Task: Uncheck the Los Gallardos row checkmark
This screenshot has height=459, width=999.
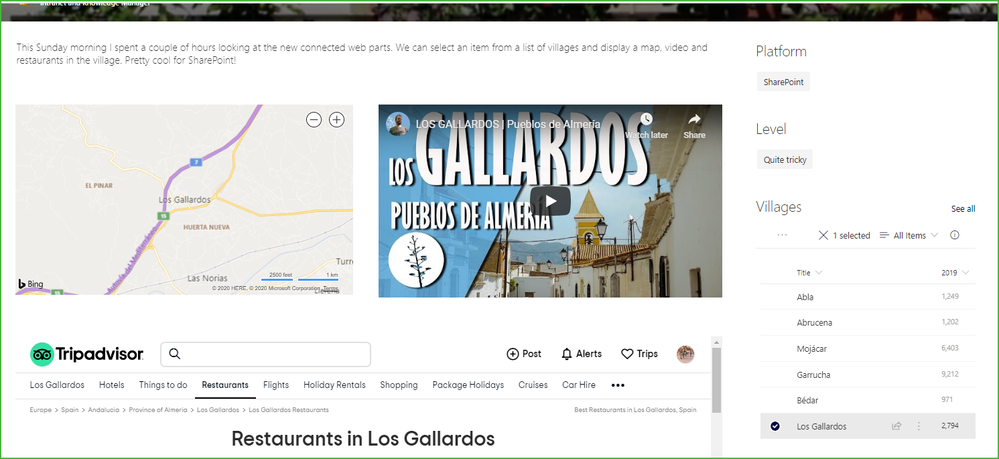Action: 775,426
